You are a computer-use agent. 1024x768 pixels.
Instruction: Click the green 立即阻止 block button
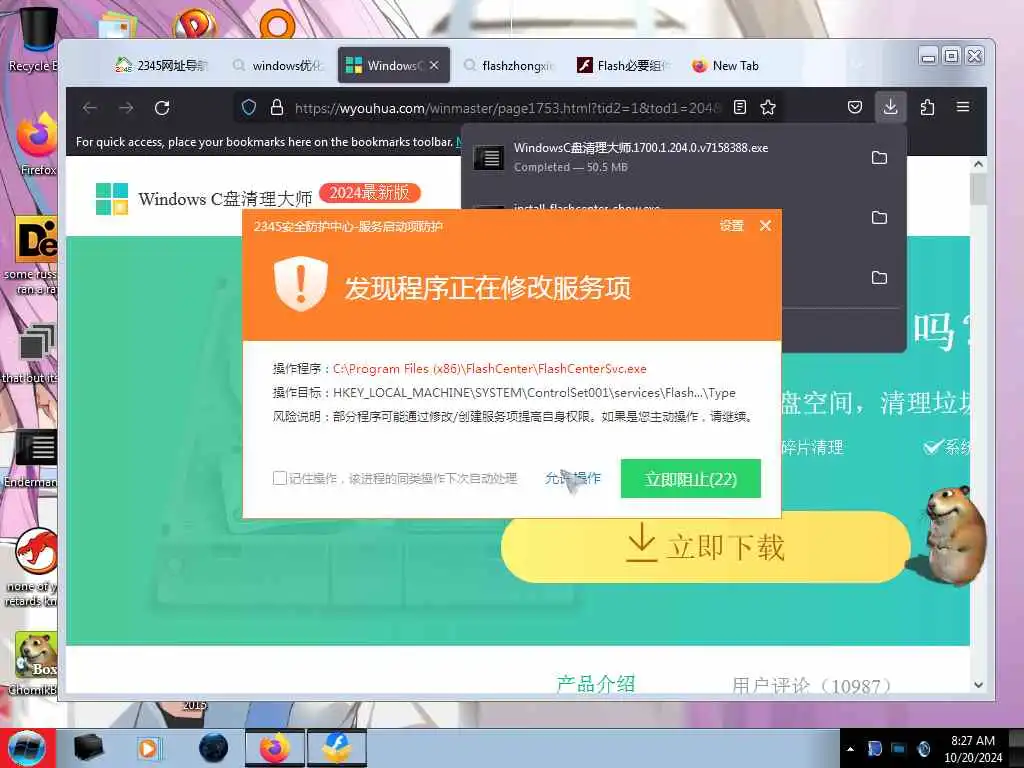coord(690,479)
